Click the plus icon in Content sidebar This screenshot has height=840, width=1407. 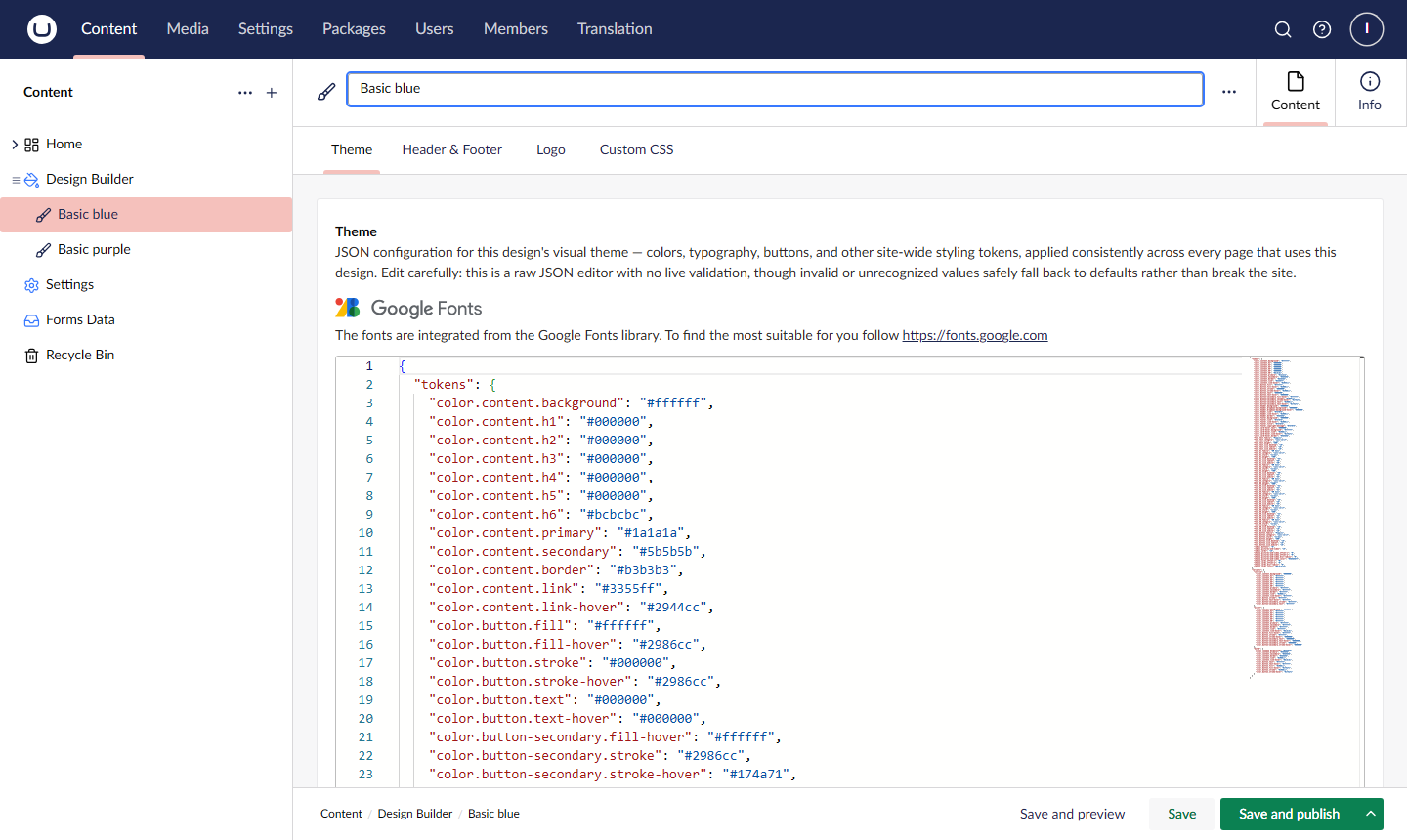pos(272,93)
